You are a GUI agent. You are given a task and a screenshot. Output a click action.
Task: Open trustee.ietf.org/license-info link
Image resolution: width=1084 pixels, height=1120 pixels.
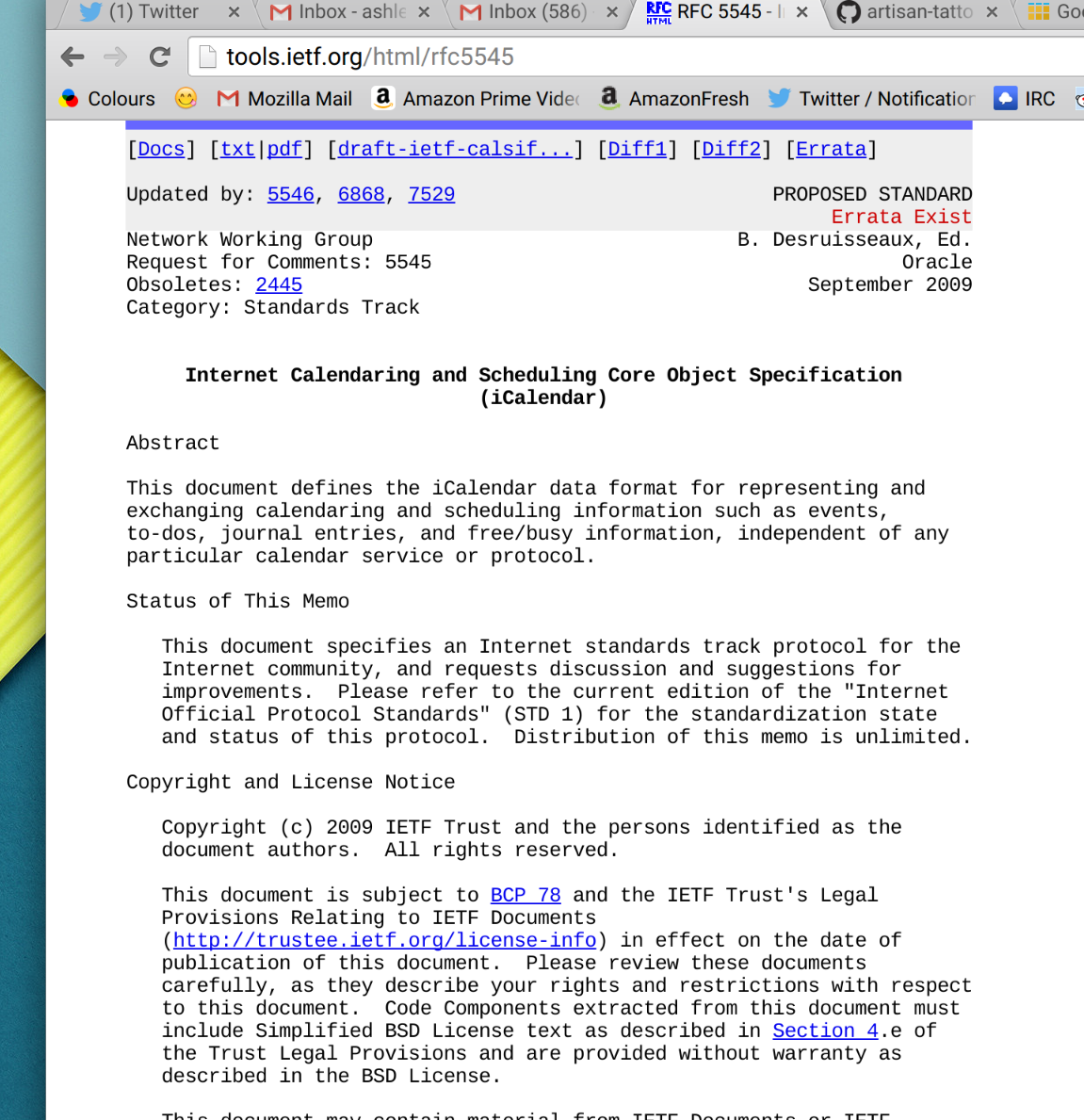385,941
